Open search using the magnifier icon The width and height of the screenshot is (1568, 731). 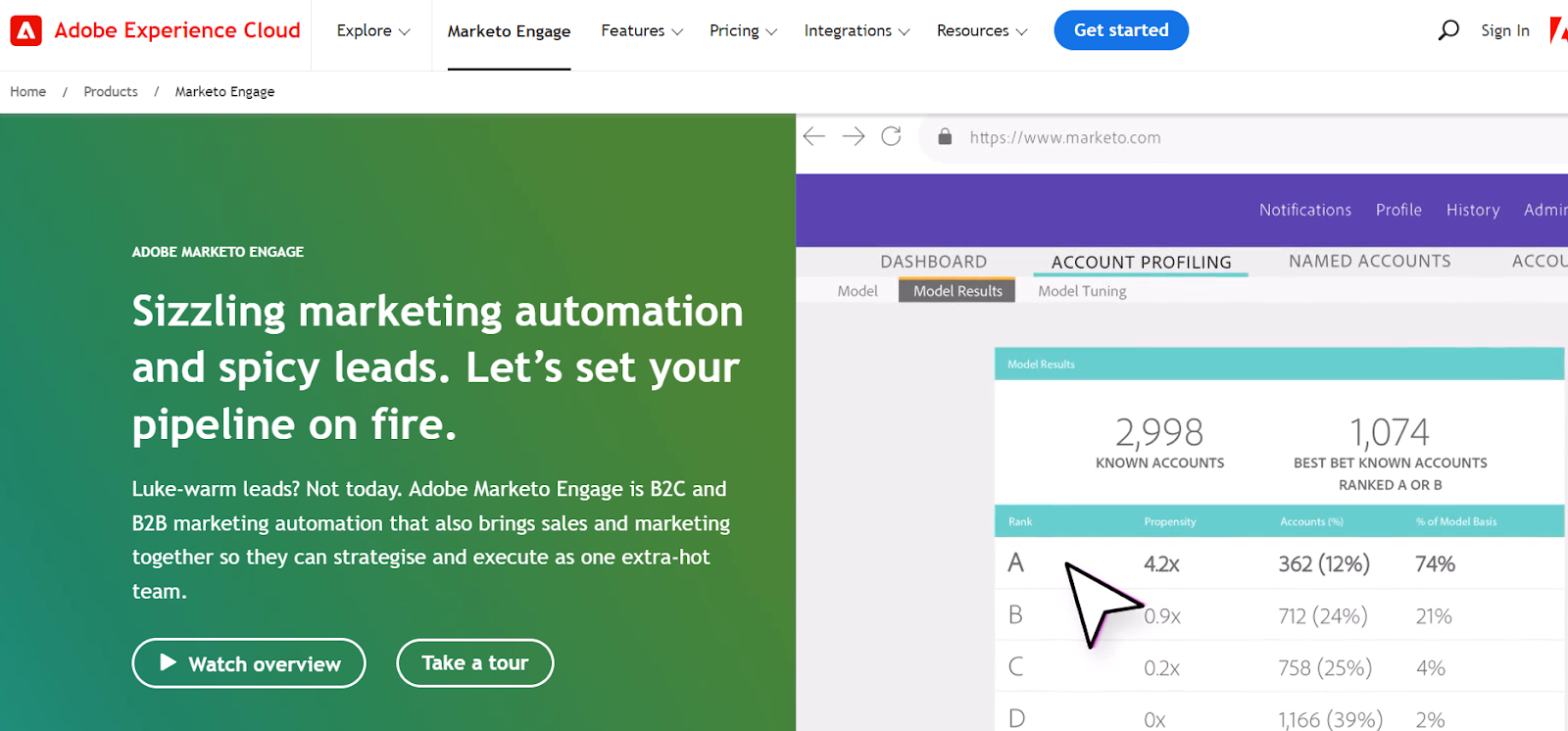1447,30
